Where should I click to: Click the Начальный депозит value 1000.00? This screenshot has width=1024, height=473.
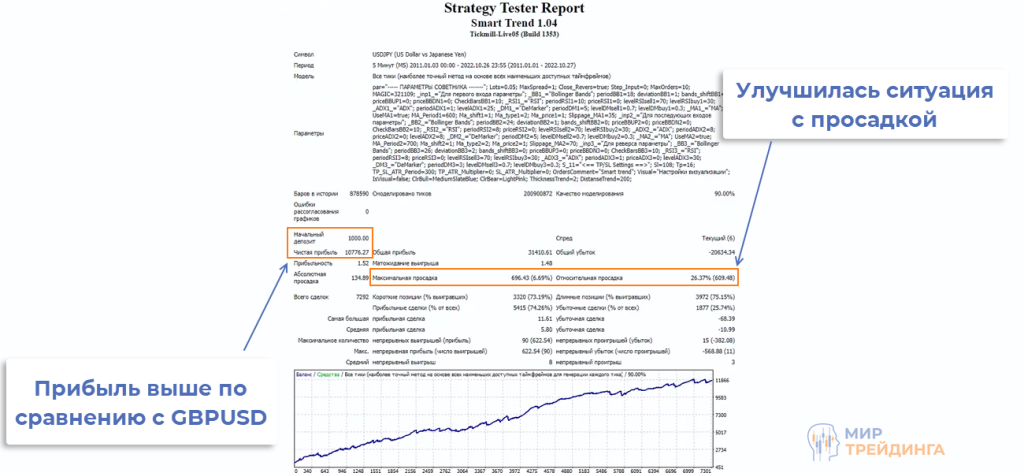(x=358, y=238)
